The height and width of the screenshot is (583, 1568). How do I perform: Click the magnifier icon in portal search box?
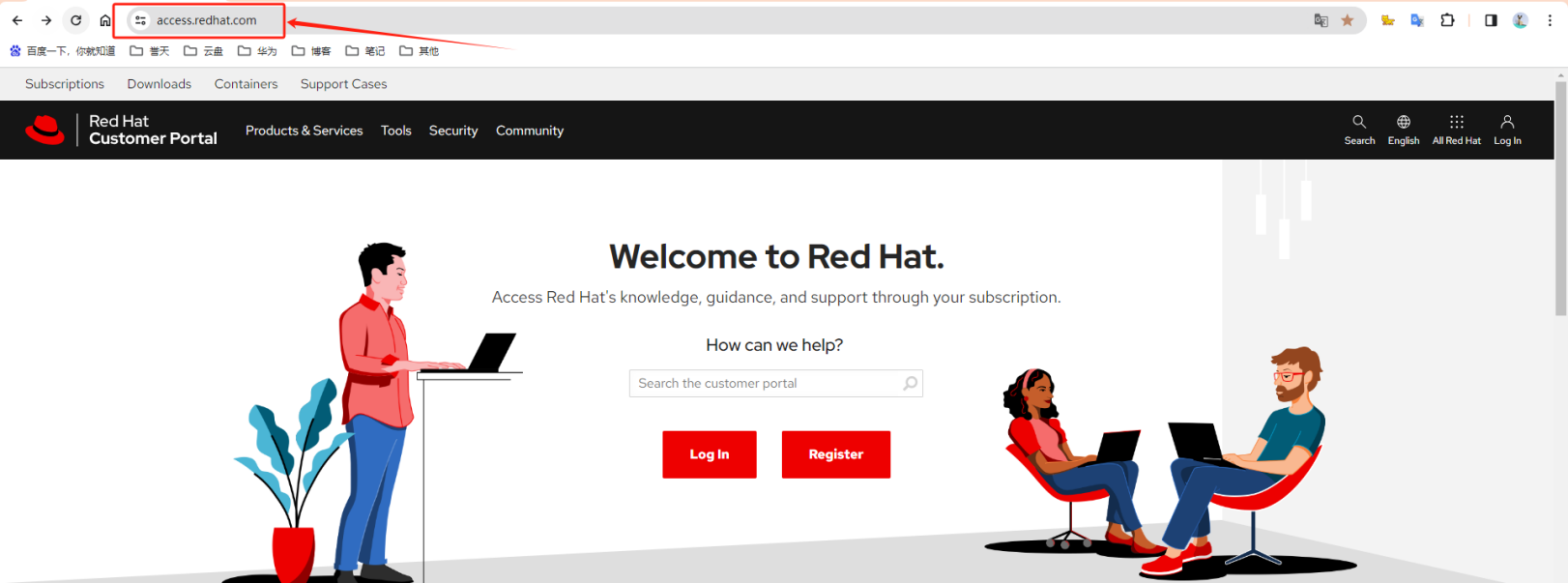click(911, 384)
